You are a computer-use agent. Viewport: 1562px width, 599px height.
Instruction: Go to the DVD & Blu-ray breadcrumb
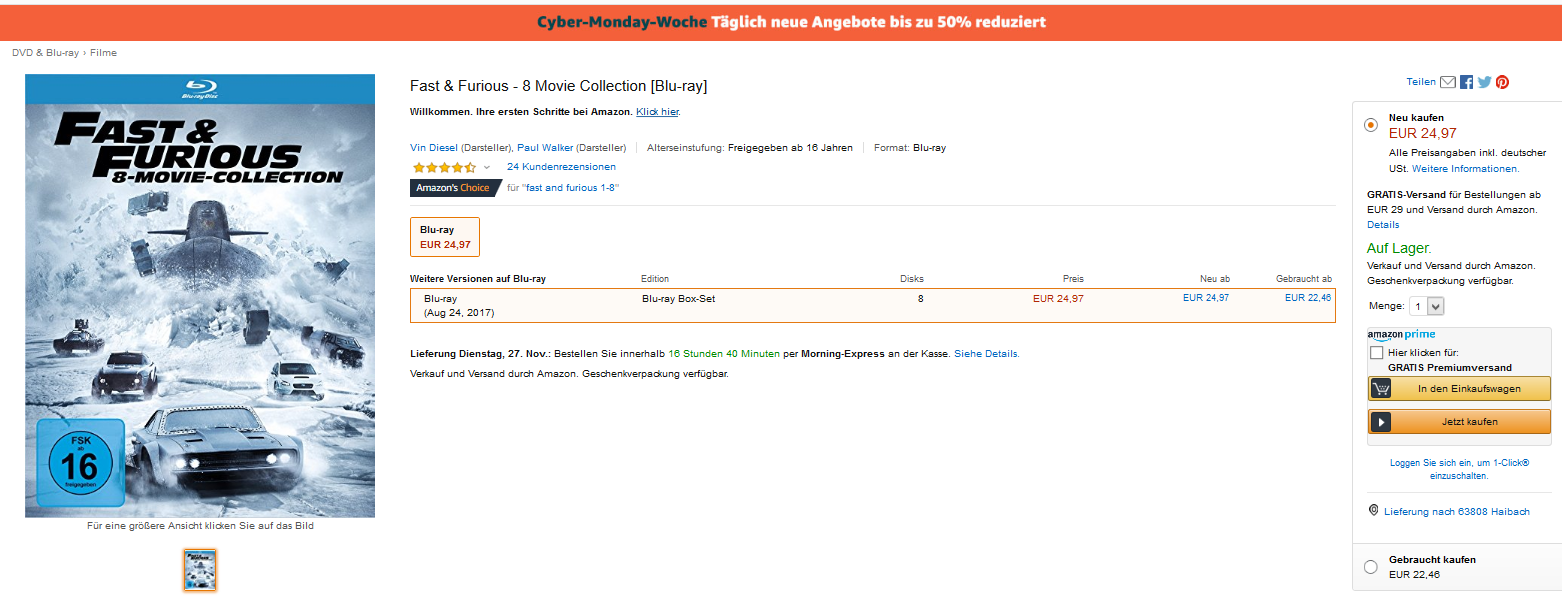45,52
